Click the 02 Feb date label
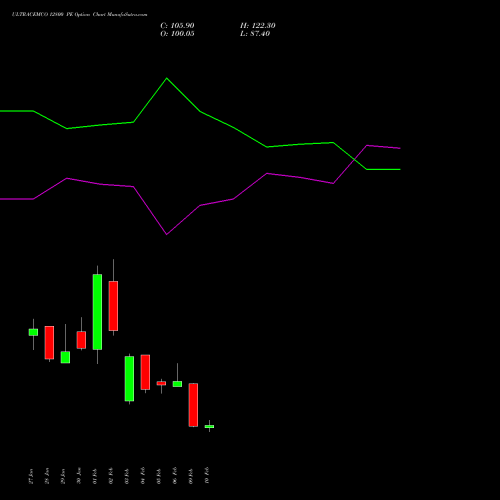The width and height of the screenshot is (500, 500). [x=111, y=476]
